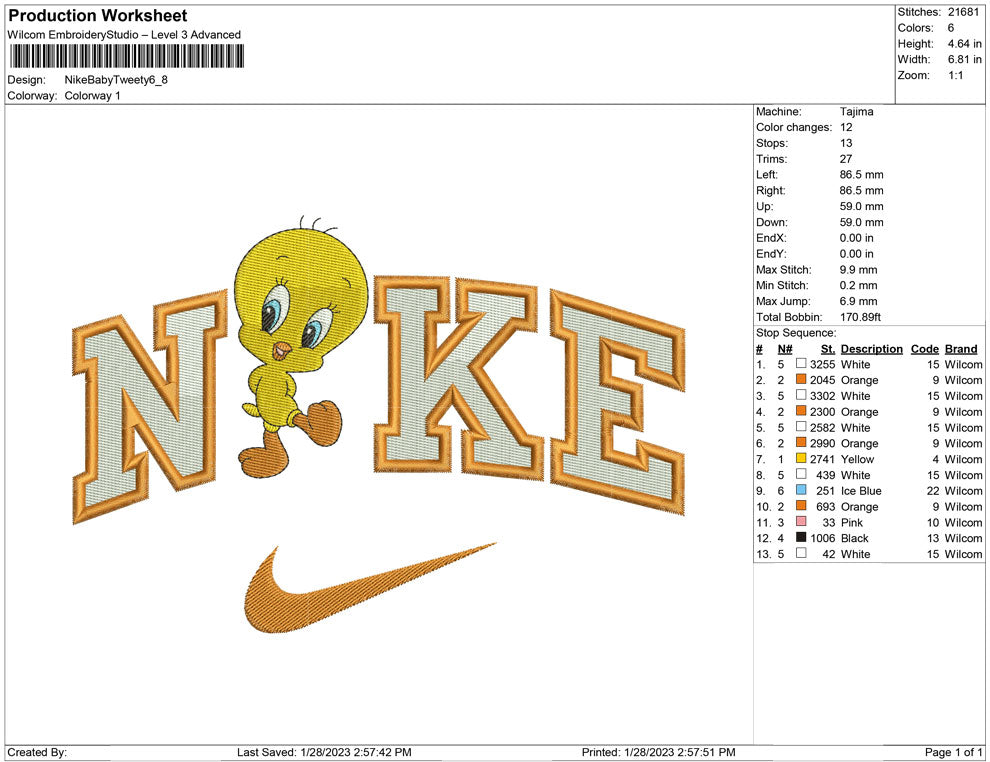
Task: Click the 'Code' column header
Action: pyautogui.click(x=924, y=348)
